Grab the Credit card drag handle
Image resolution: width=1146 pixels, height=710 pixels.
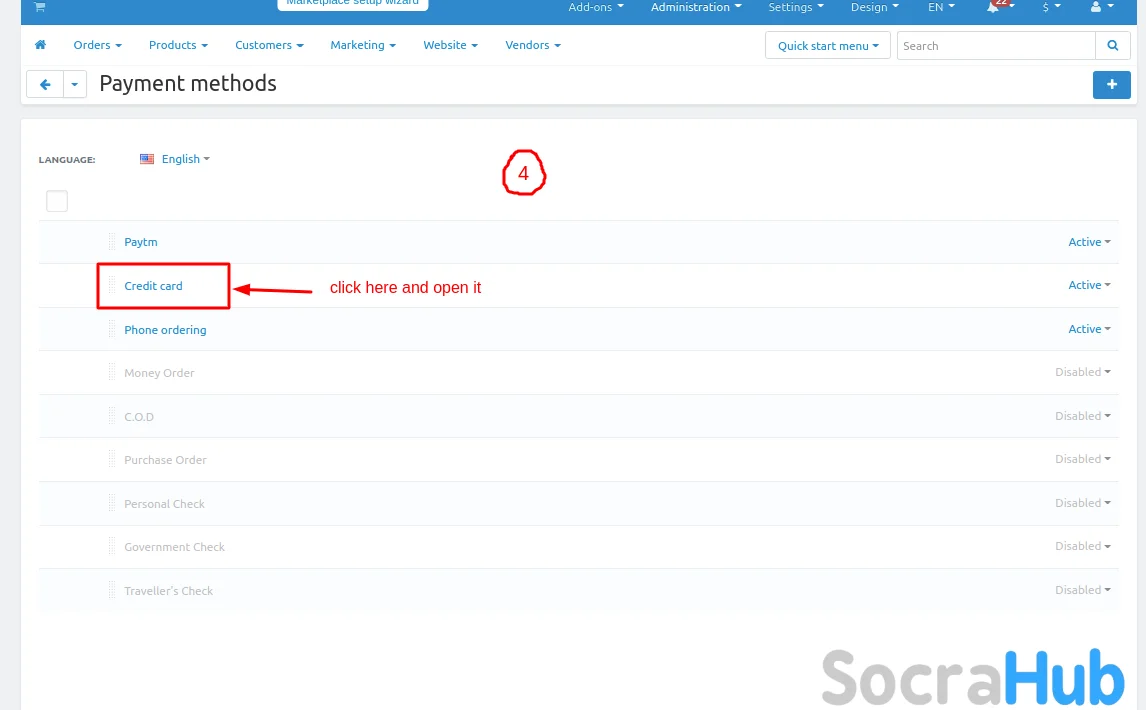[x=112, y=285]
